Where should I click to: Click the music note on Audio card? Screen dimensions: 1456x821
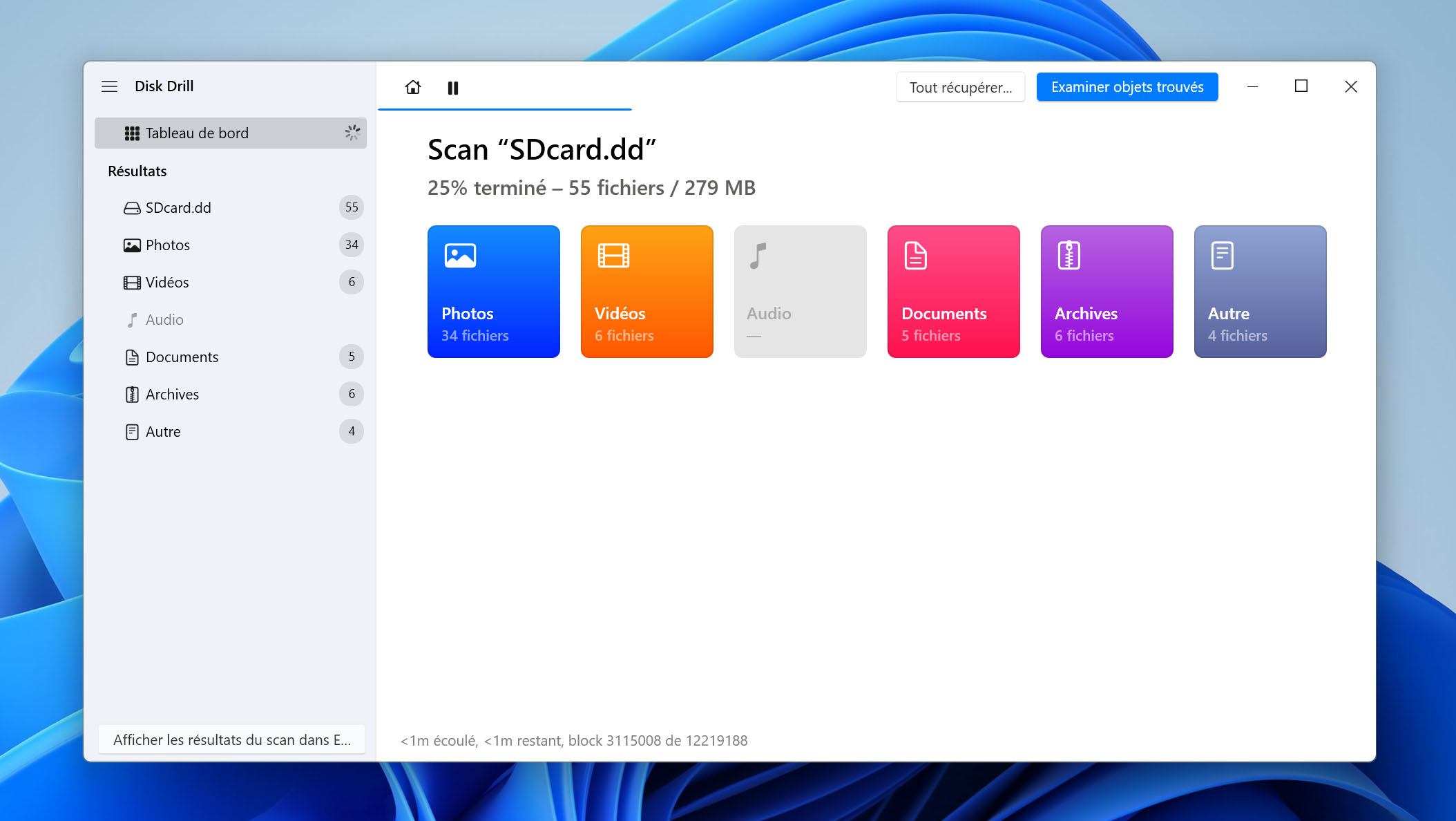click(x=758, y=256)
